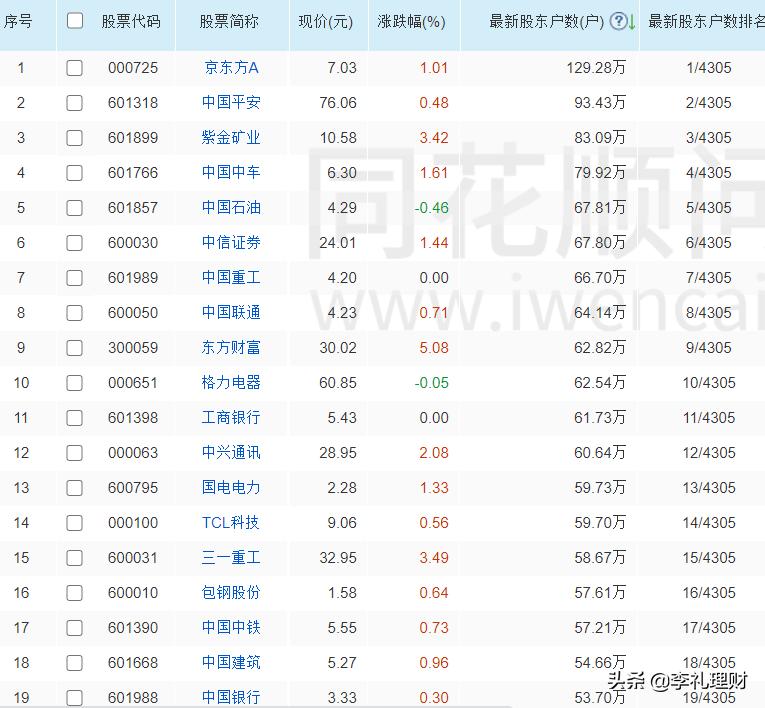
Task: Open the 中国平安 stock link
Action: [231, 102]
